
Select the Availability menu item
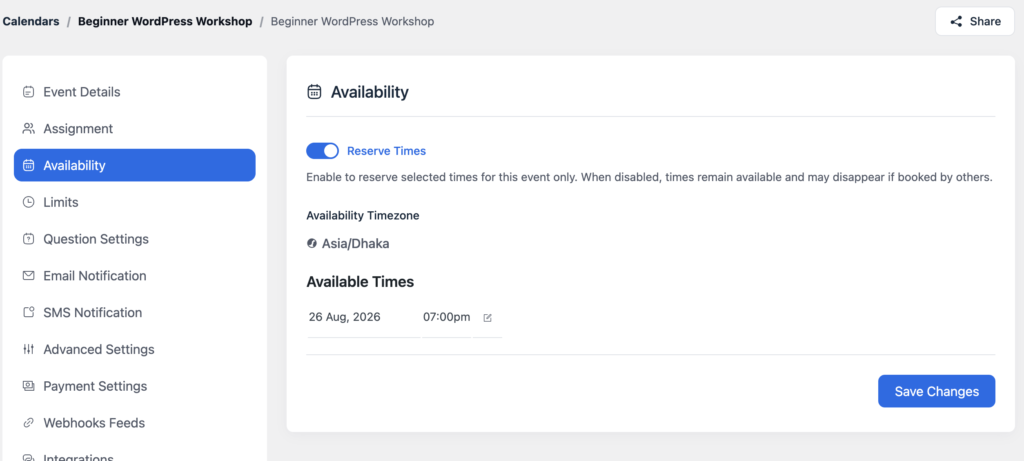(x=135, y=165)
